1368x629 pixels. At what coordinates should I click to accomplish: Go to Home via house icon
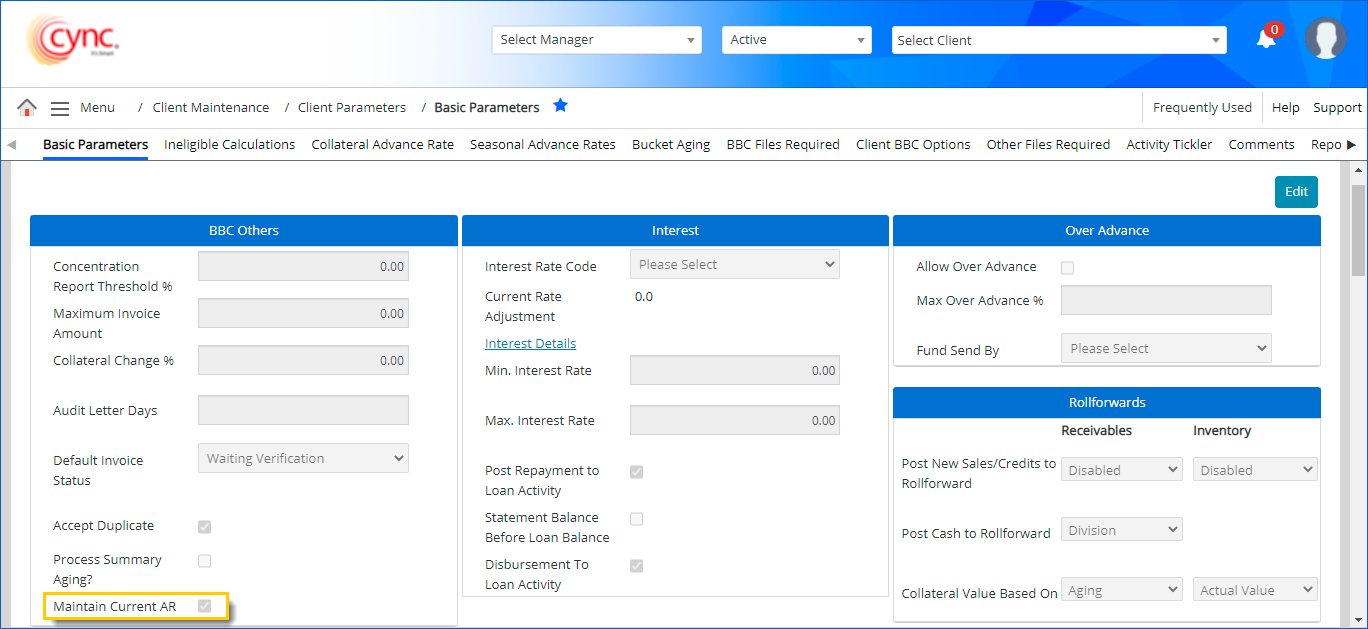tap(27, 108)
